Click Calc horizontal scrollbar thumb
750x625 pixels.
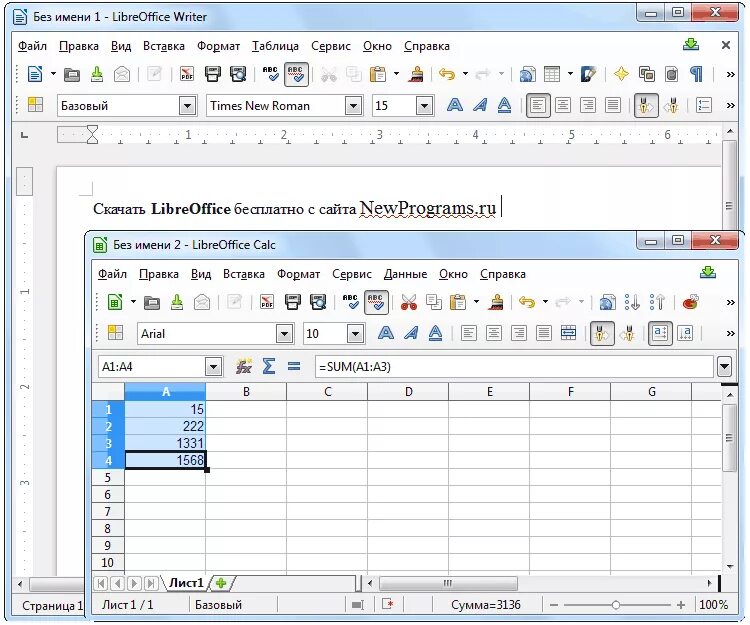[448, 583]
